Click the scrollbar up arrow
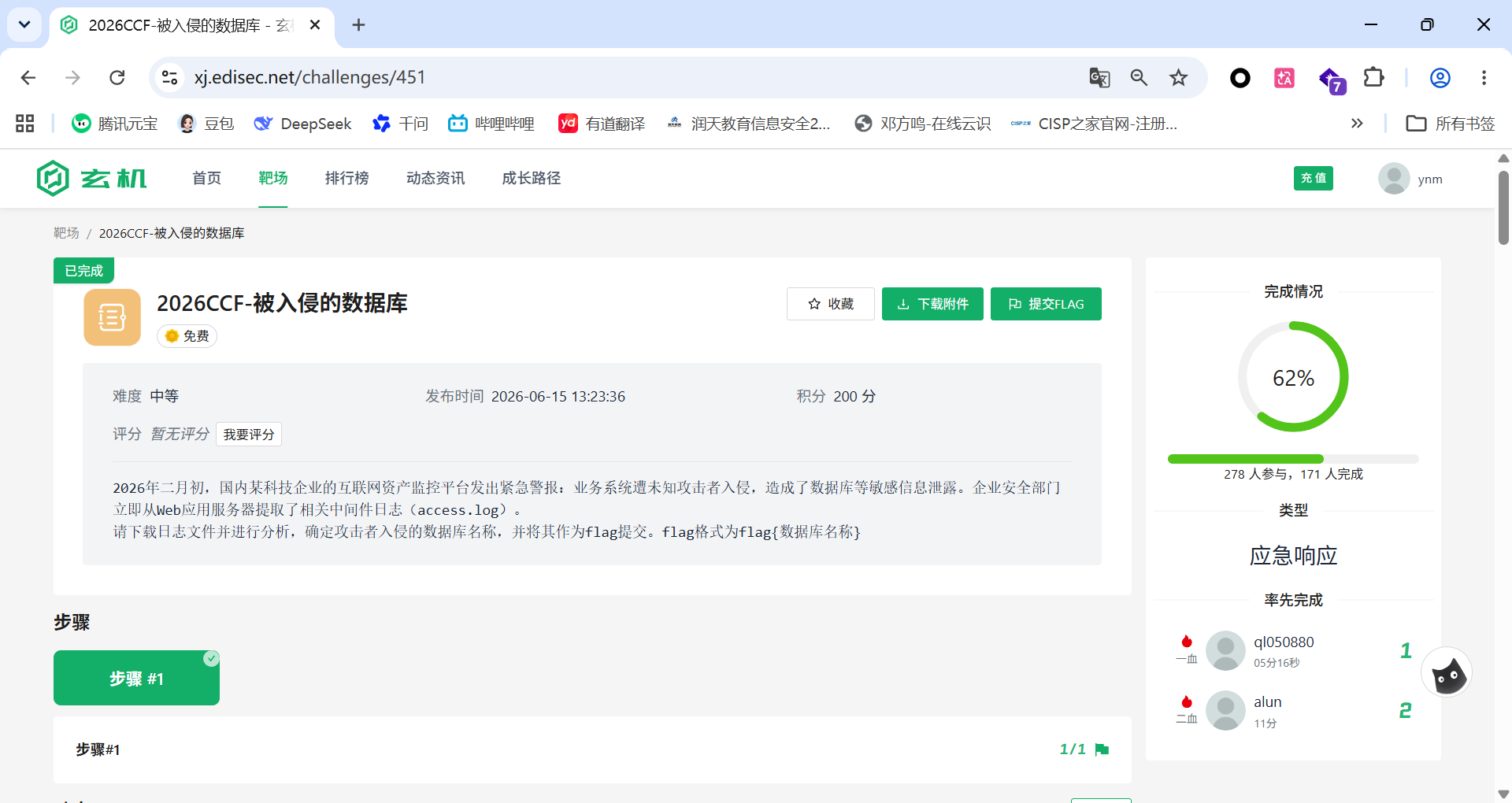1512x803 pixels. coord(1503,158)
